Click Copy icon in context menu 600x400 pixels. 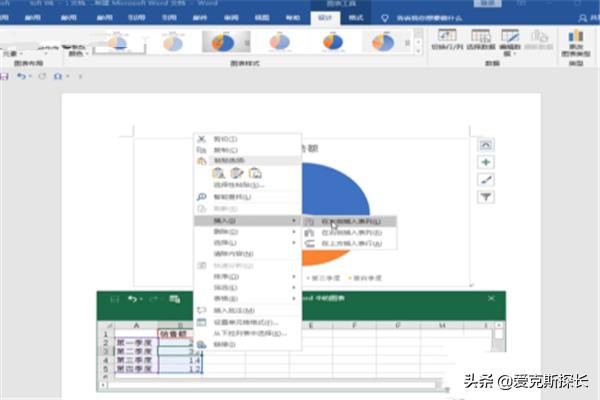201,150
